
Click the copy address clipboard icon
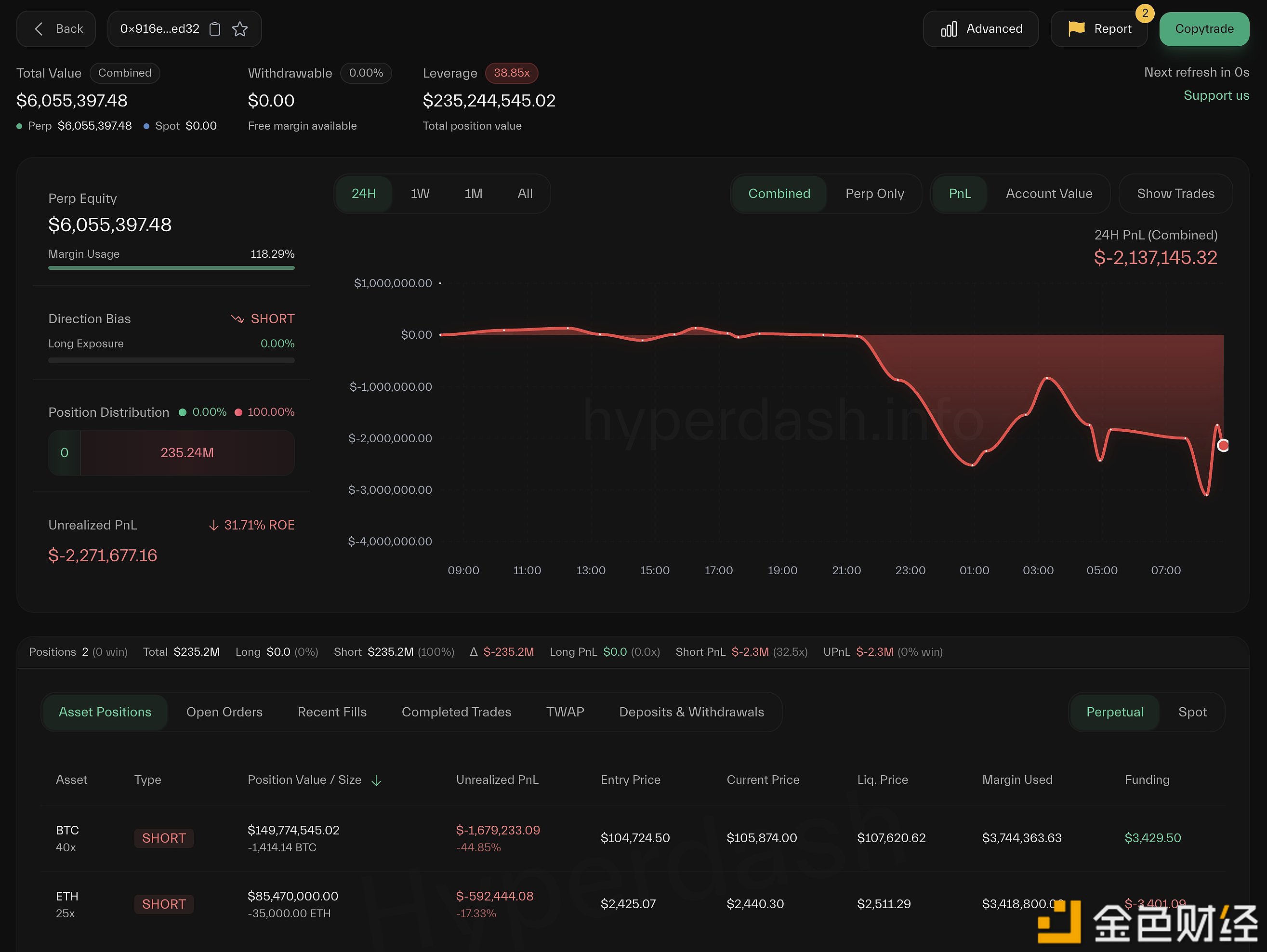click(215, 28)
